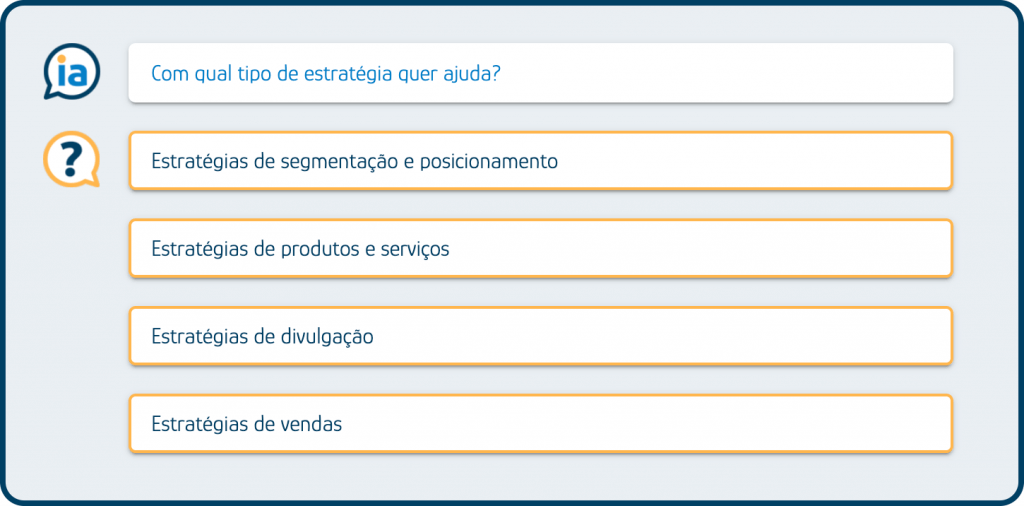Choose 'Estratégias de produtos e serviços'
The height and width of the screenshot is (506, 1024).
pyautogui.click(x=540, y=249)
